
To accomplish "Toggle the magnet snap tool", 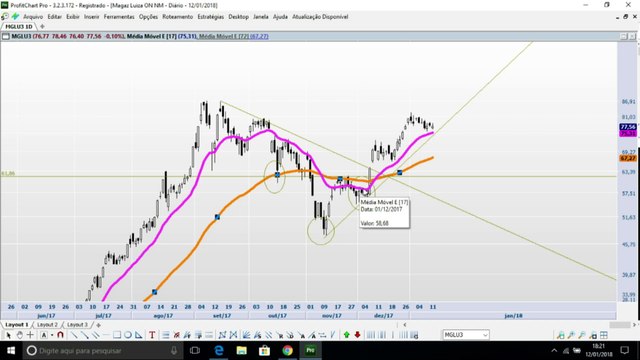I will [60, 335].
